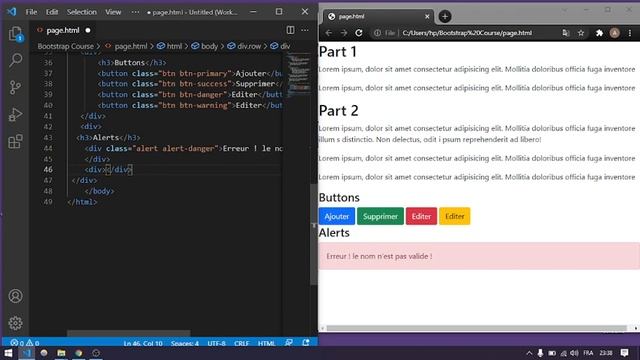The width and height of the screenshot is (640, 360).
Task: Close the page.html Chrome tab
Action: point(427,16)
